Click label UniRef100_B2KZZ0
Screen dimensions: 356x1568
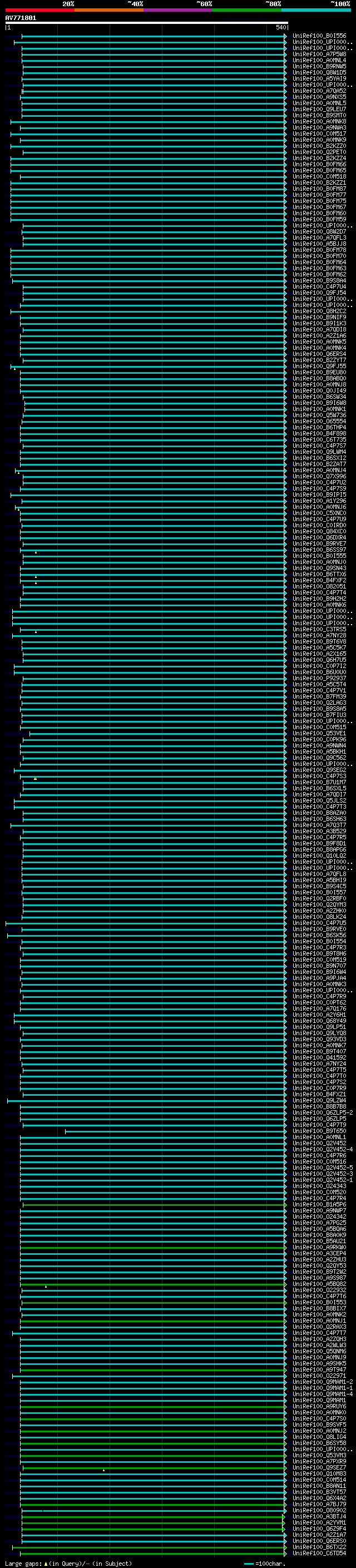click(319, 146)
